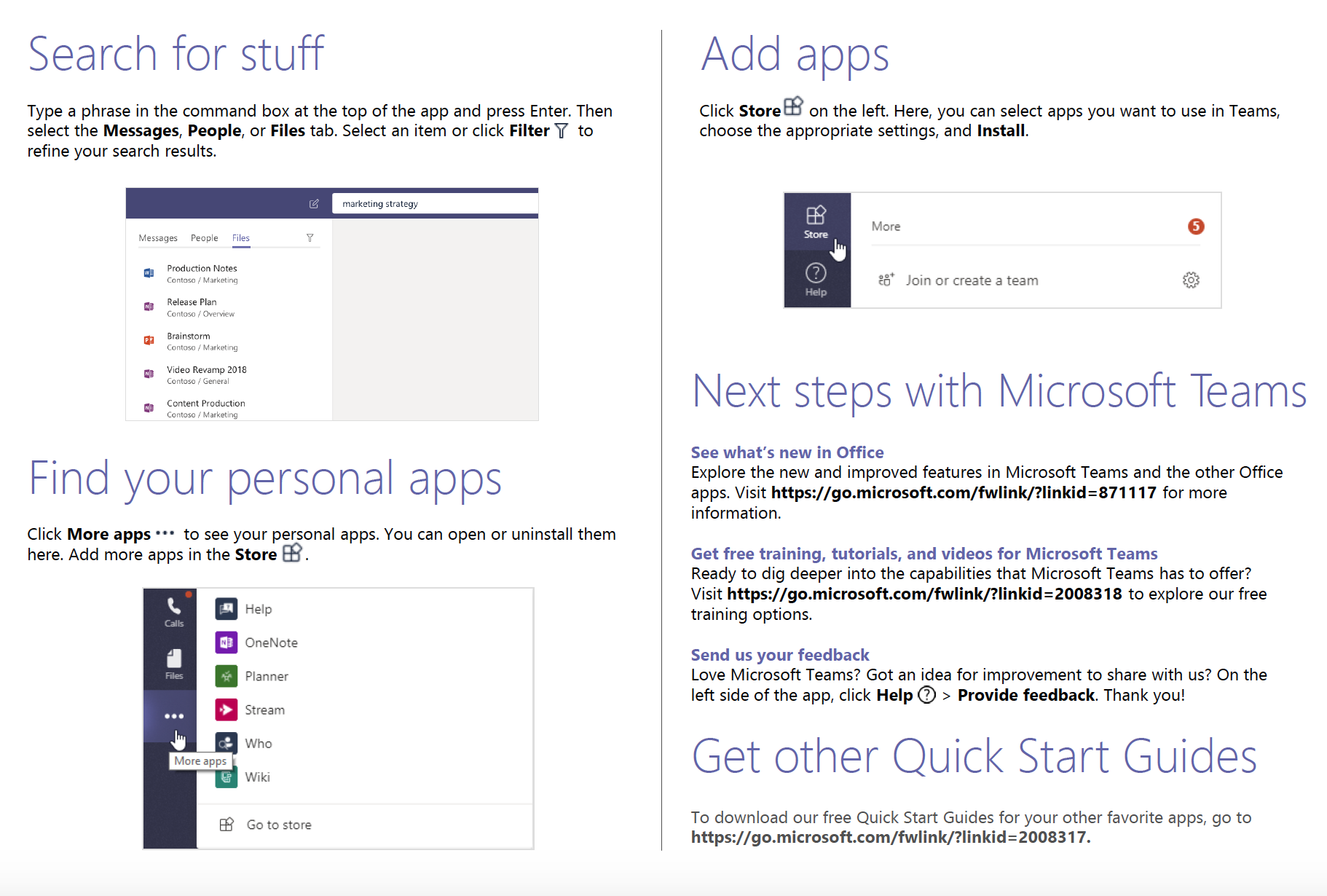Screen dimensions: 1327x896
Task: Open the Planner app entry
Action: tap(266, 676)
